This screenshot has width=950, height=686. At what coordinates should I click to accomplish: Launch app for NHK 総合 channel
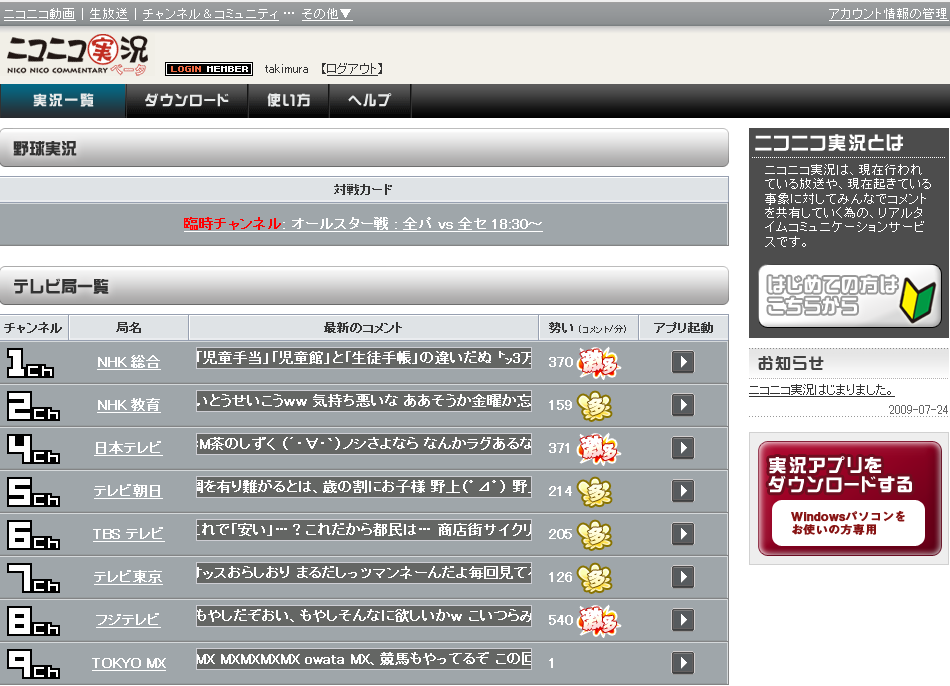(x=683, y=362)
